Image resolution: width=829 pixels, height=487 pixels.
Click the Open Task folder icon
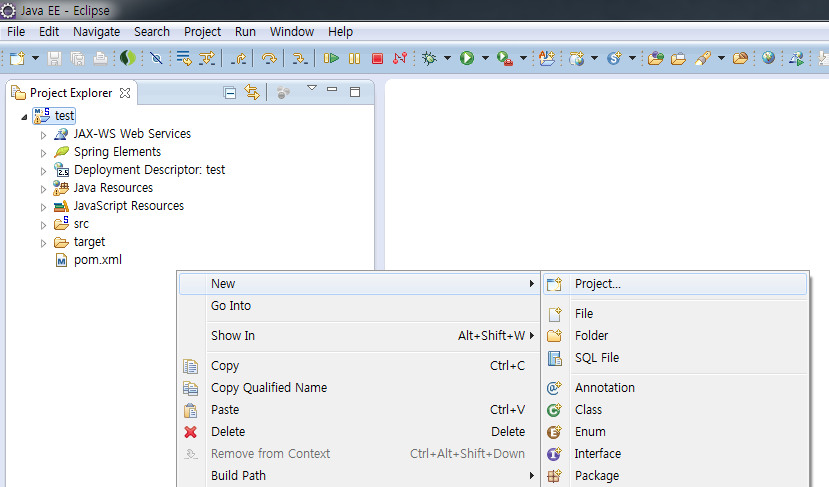678,58
